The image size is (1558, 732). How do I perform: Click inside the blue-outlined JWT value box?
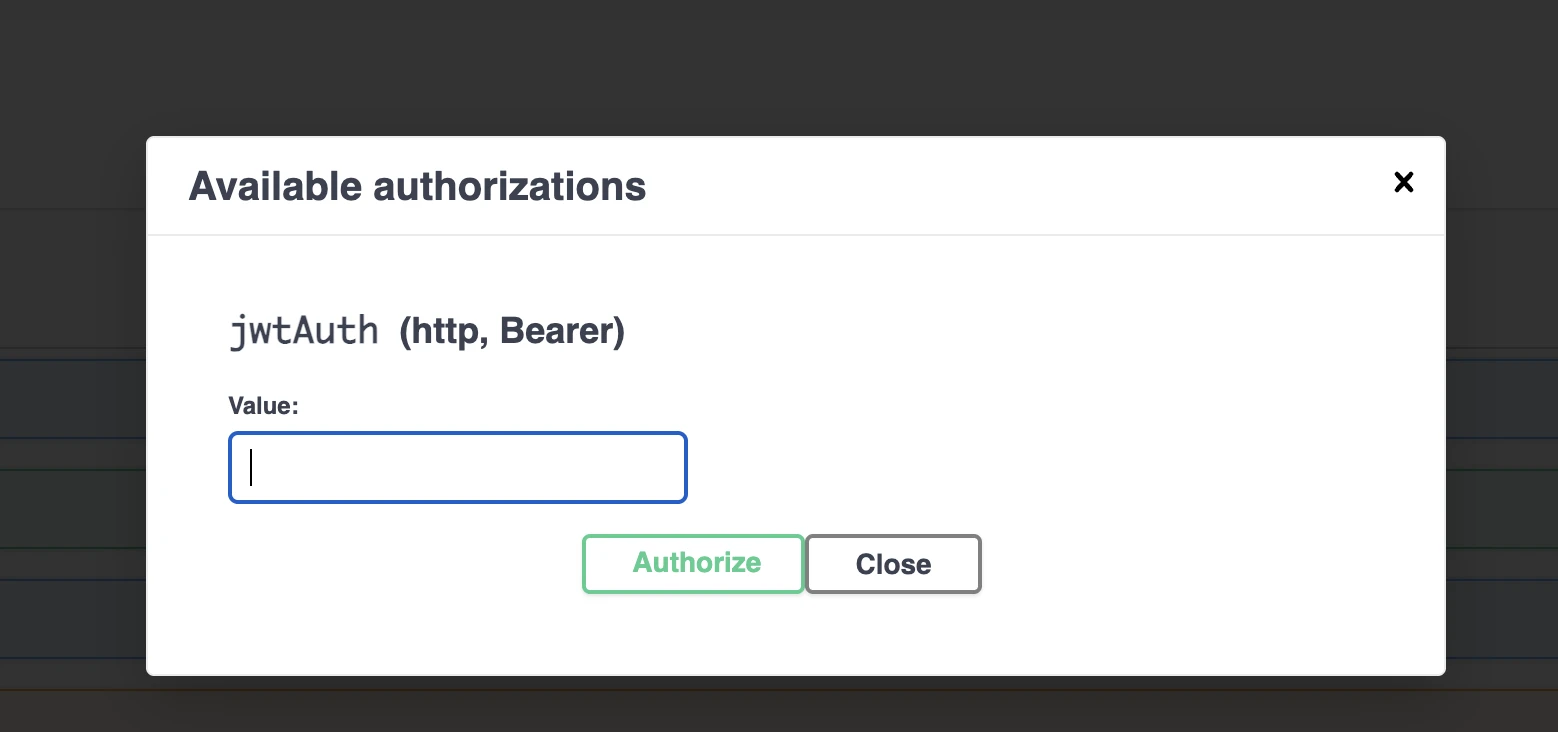click(458, 467)
